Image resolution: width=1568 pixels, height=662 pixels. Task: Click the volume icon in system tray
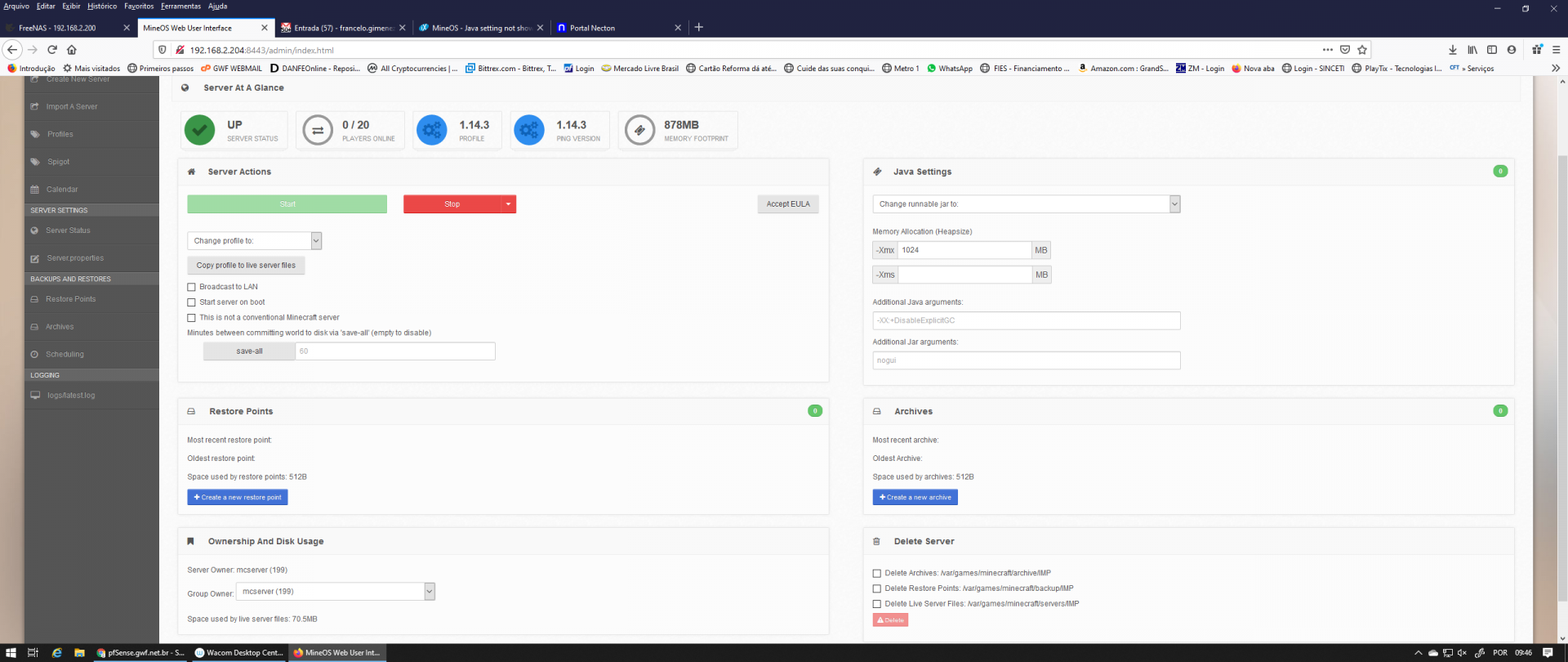pyautogui.click(x=1462, y=653)
